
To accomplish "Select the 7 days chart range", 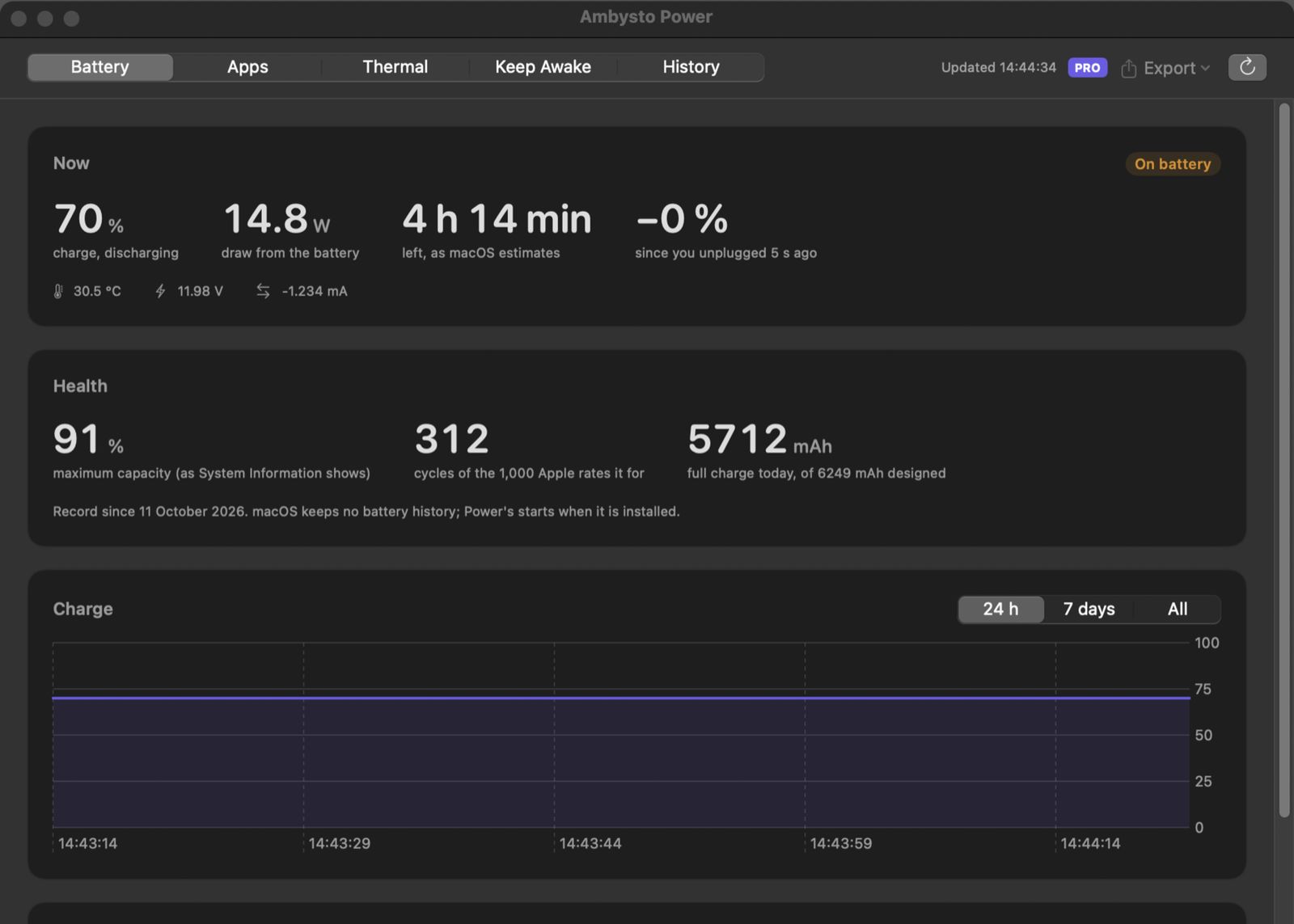I will (x=1089, y=610).
